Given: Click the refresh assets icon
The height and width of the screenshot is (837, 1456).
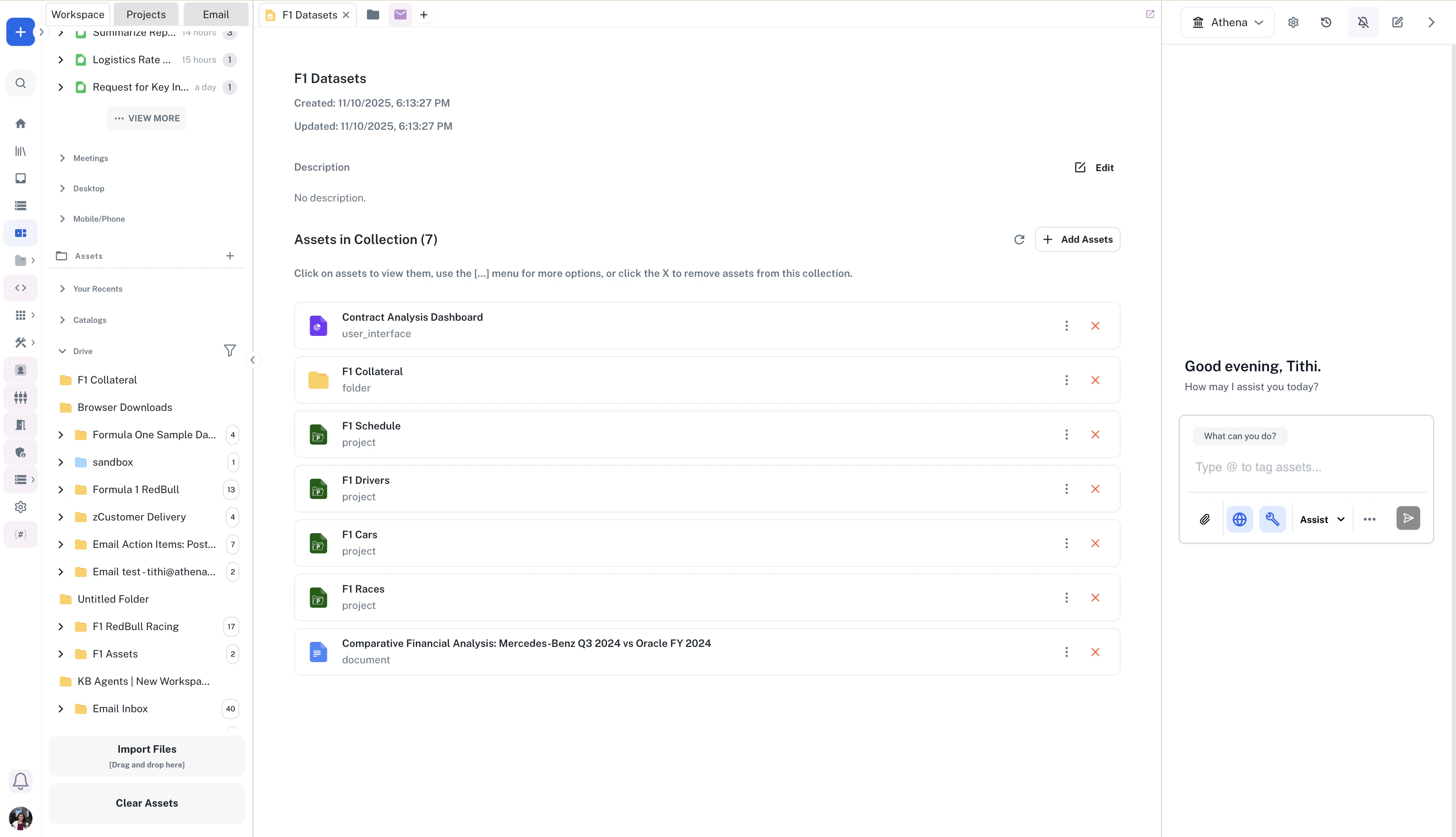Looking at the screenshot, I should click(1019, 240).
